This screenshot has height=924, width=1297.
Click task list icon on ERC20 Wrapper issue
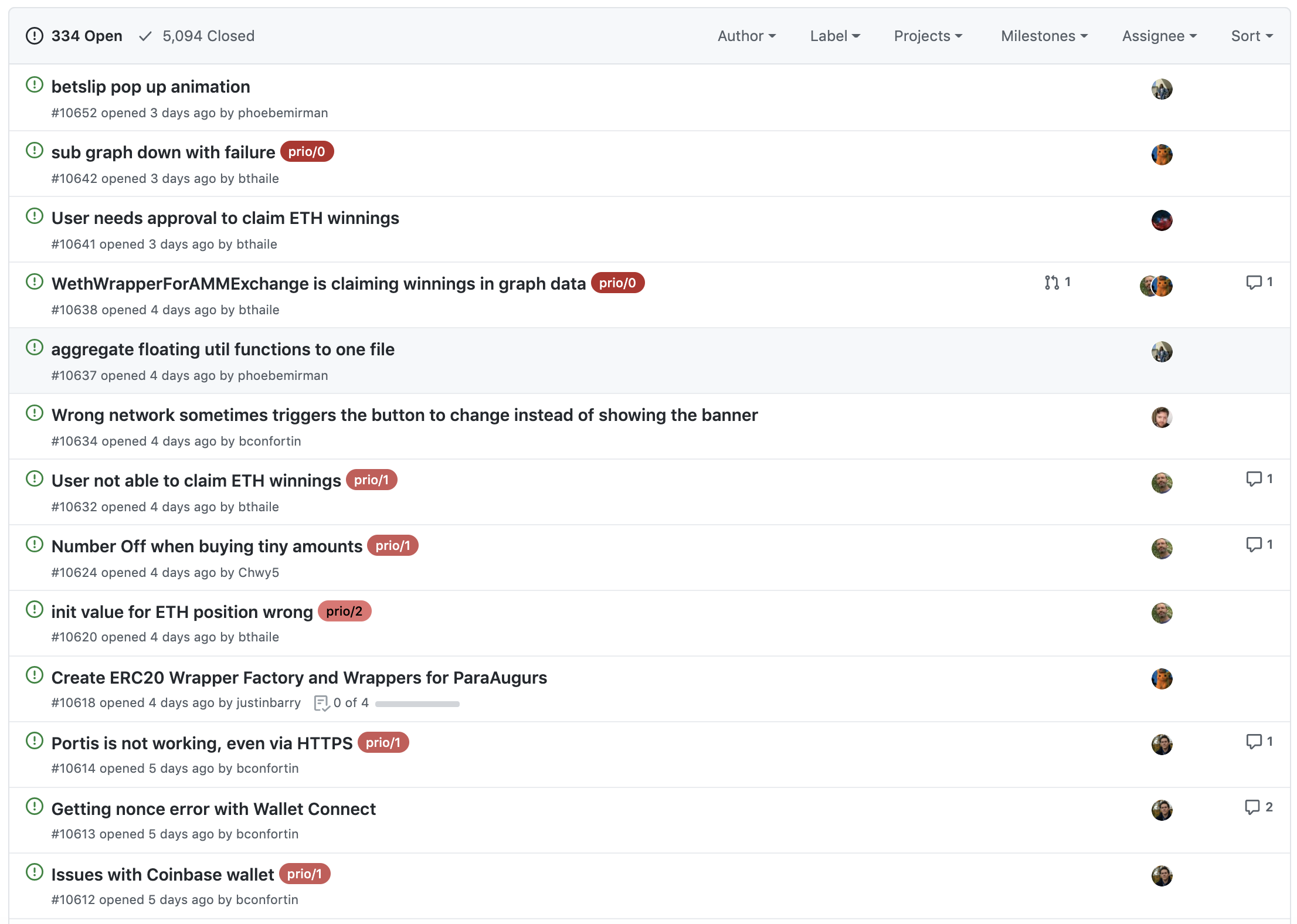pyautogui.click(x=321, y=703)
